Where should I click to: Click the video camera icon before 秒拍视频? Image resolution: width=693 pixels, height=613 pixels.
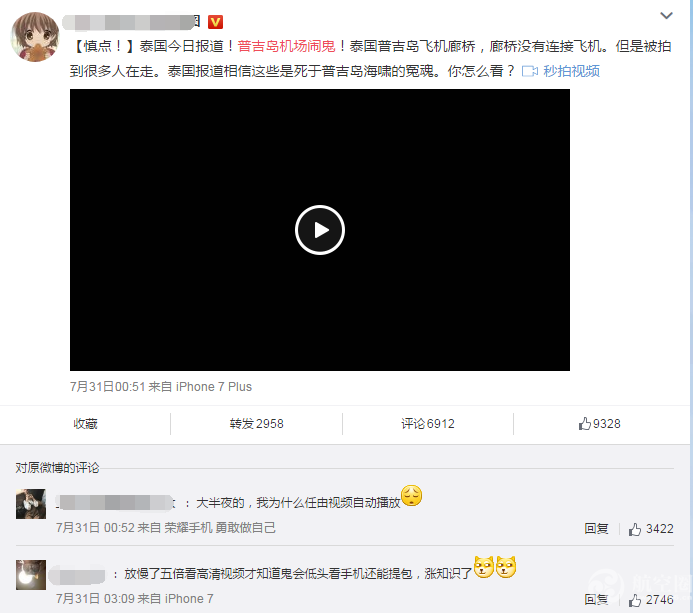529,71
